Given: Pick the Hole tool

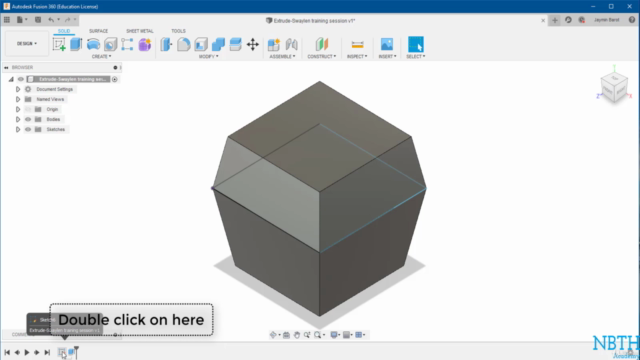Looking at the screenshot, I should tap(111, 44).
